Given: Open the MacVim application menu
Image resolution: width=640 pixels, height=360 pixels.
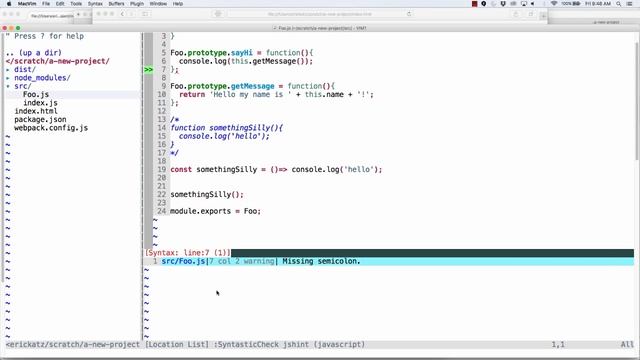Looking at the screenshot, I should (27, 4).
